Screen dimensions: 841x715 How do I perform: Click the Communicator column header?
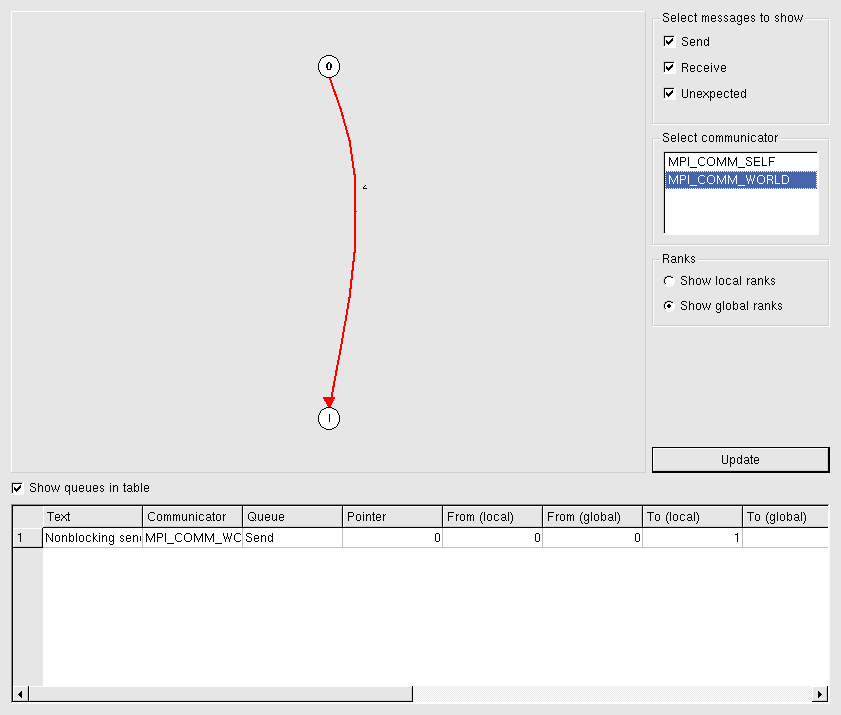coord(192,517)
